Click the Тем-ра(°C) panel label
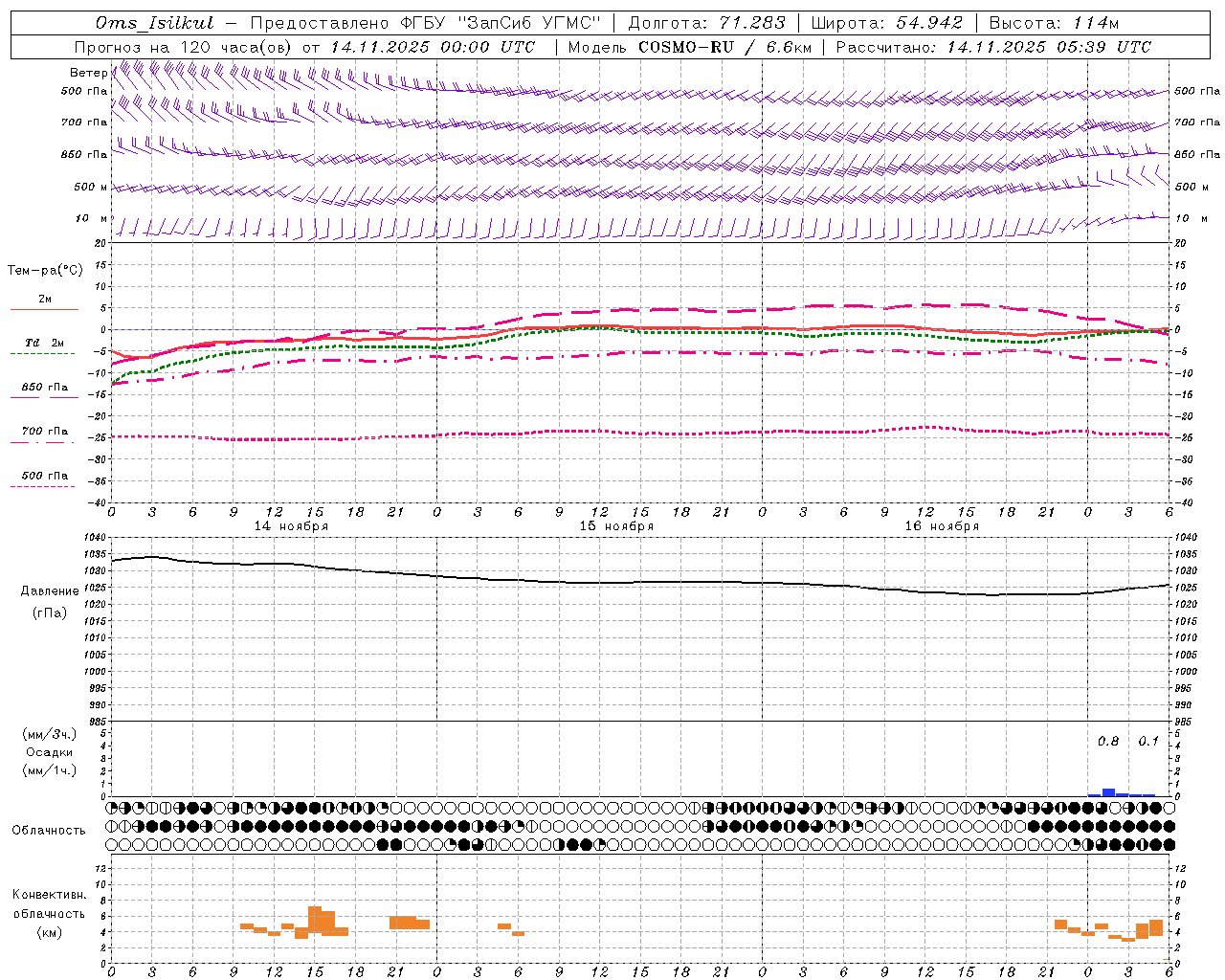The height and width of the screenshot is (980, 1225). point(45,271)
